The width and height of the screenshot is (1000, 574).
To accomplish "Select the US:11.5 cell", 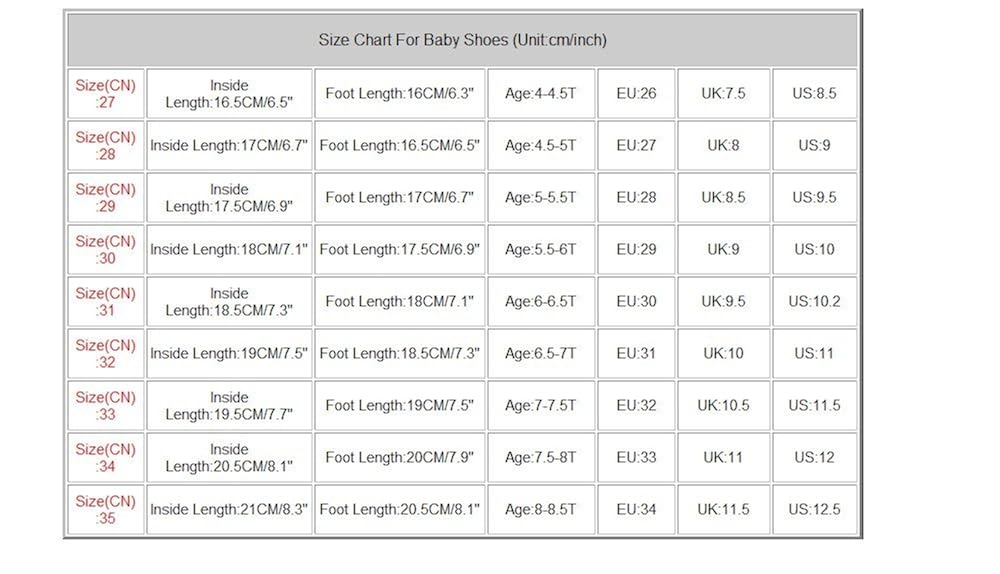I will [x=814, y=406].
